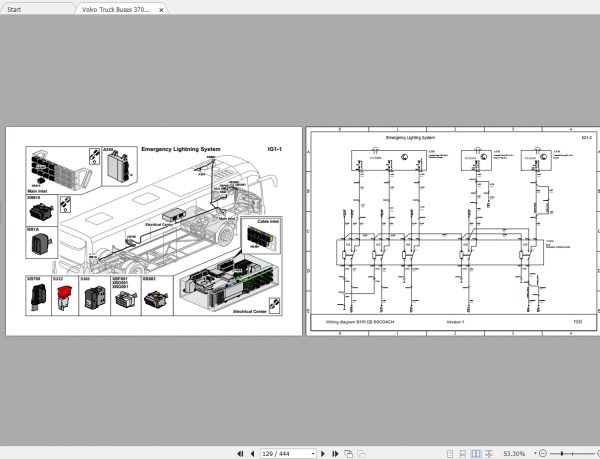600x459 pixels.
Task: Click the 53.30% zoom percentage value
Action: 514,454
